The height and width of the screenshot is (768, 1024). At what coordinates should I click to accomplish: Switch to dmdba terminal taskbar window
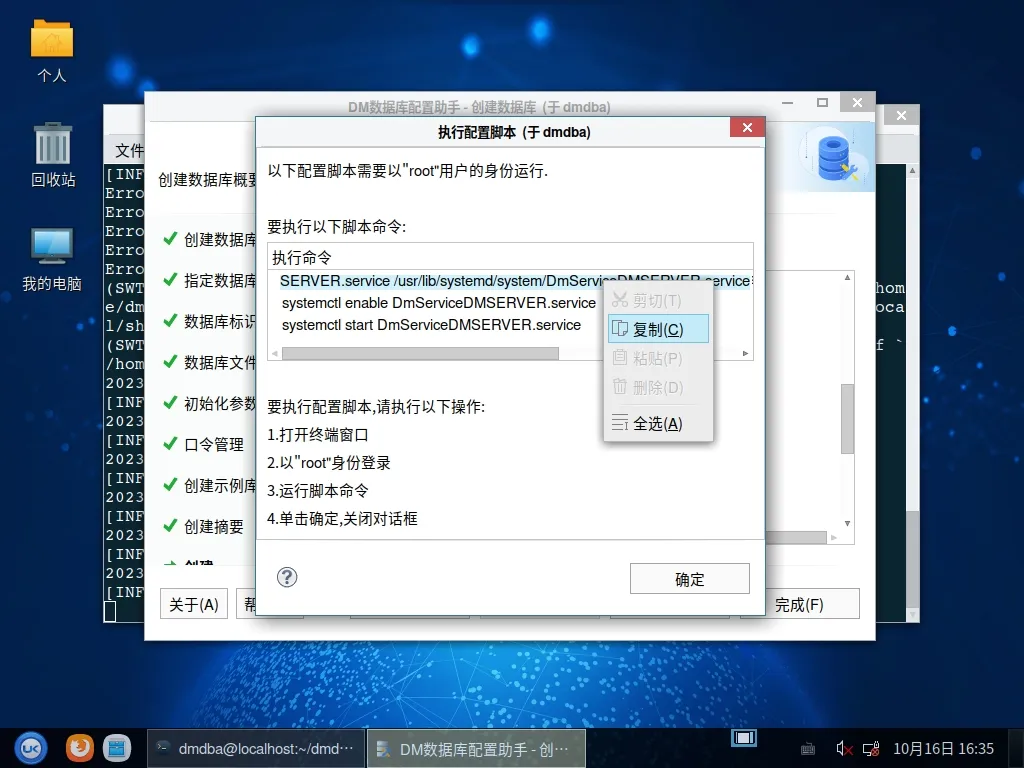coord(255,748)
